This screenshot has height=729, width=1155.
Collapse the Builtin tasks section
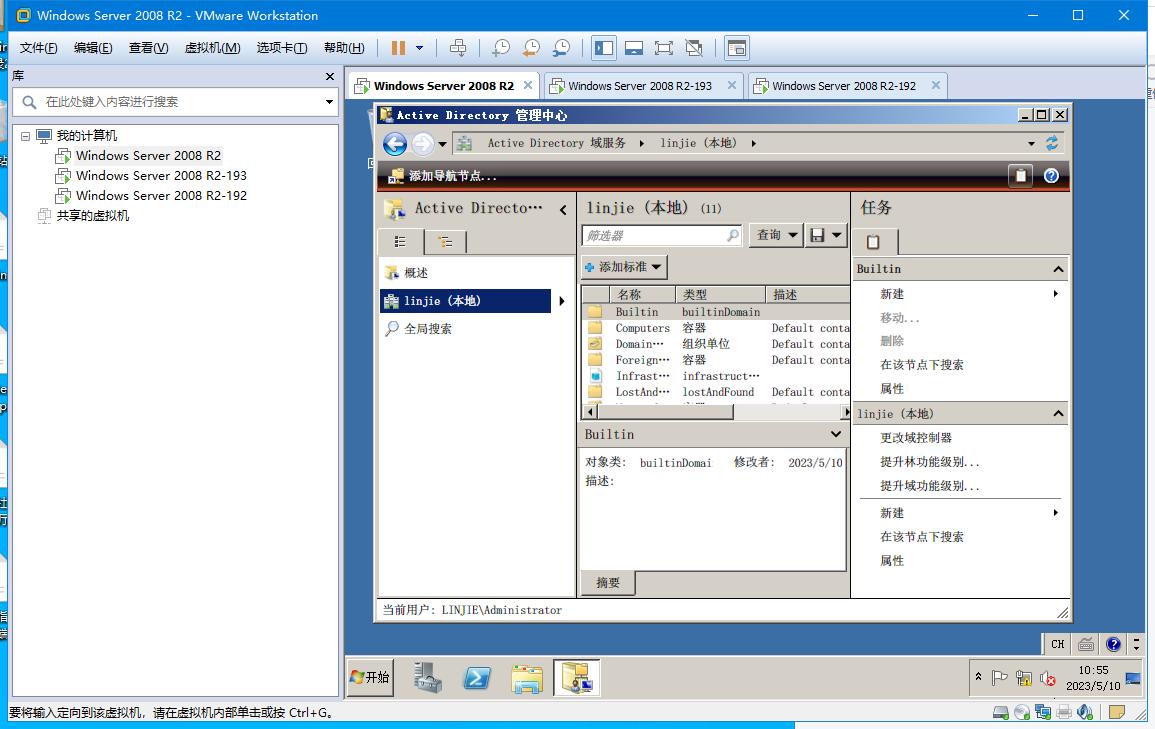(x=1058, y=270)
